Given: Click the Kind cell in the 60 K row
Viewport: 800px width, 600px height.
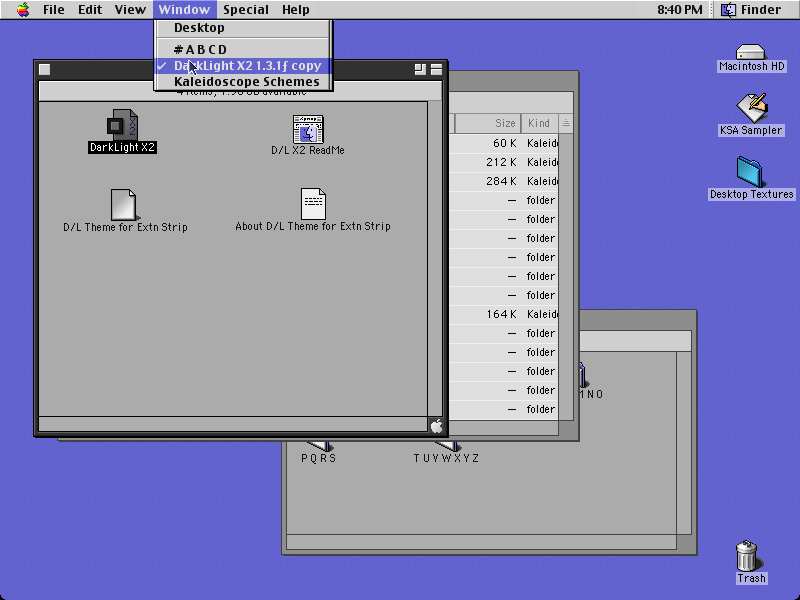Looking at the screenshot, I should tap(542, 143).
